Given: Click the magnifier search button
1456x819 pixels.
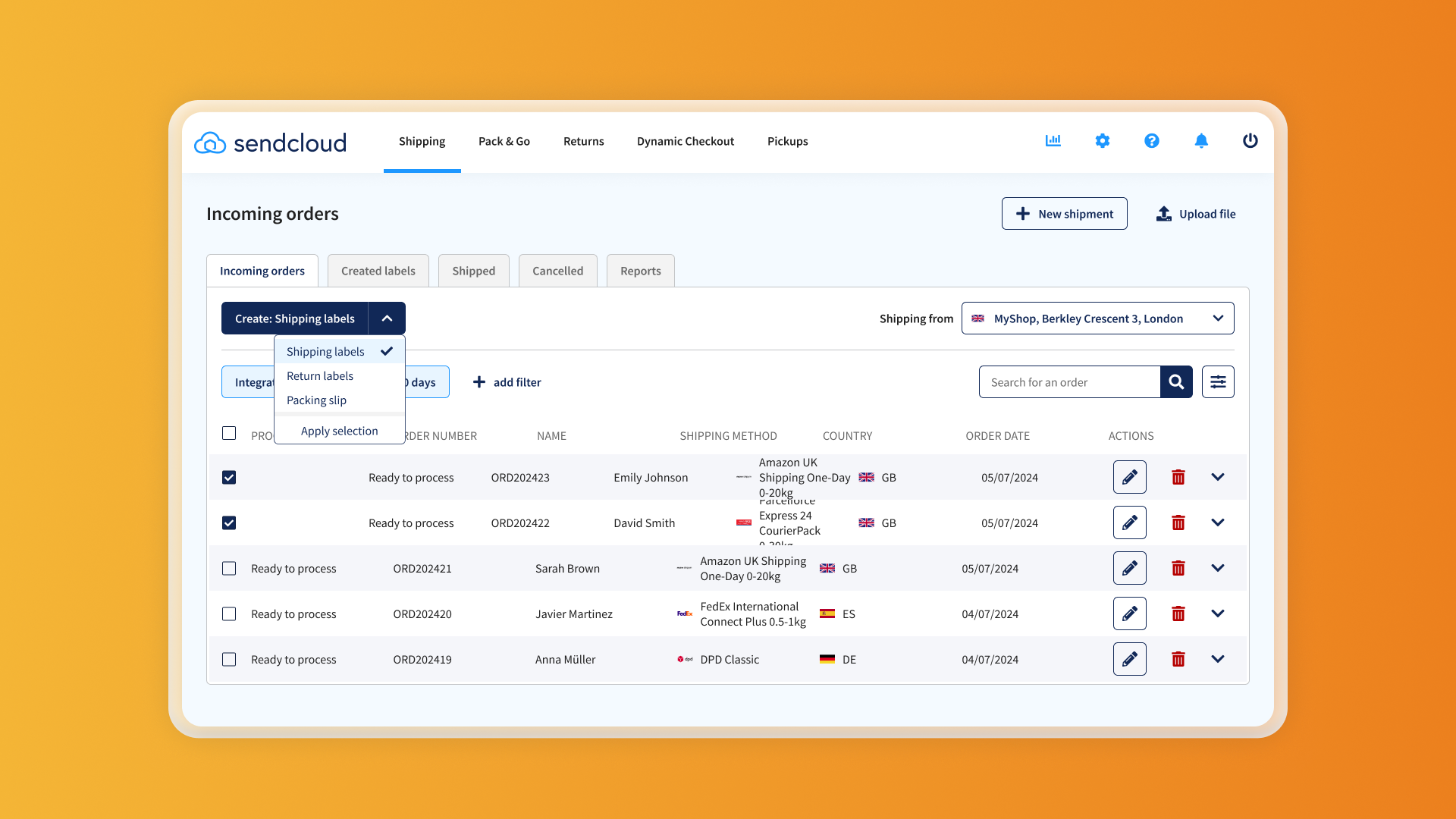Looking at the screenshot, I should (1176, 382).
